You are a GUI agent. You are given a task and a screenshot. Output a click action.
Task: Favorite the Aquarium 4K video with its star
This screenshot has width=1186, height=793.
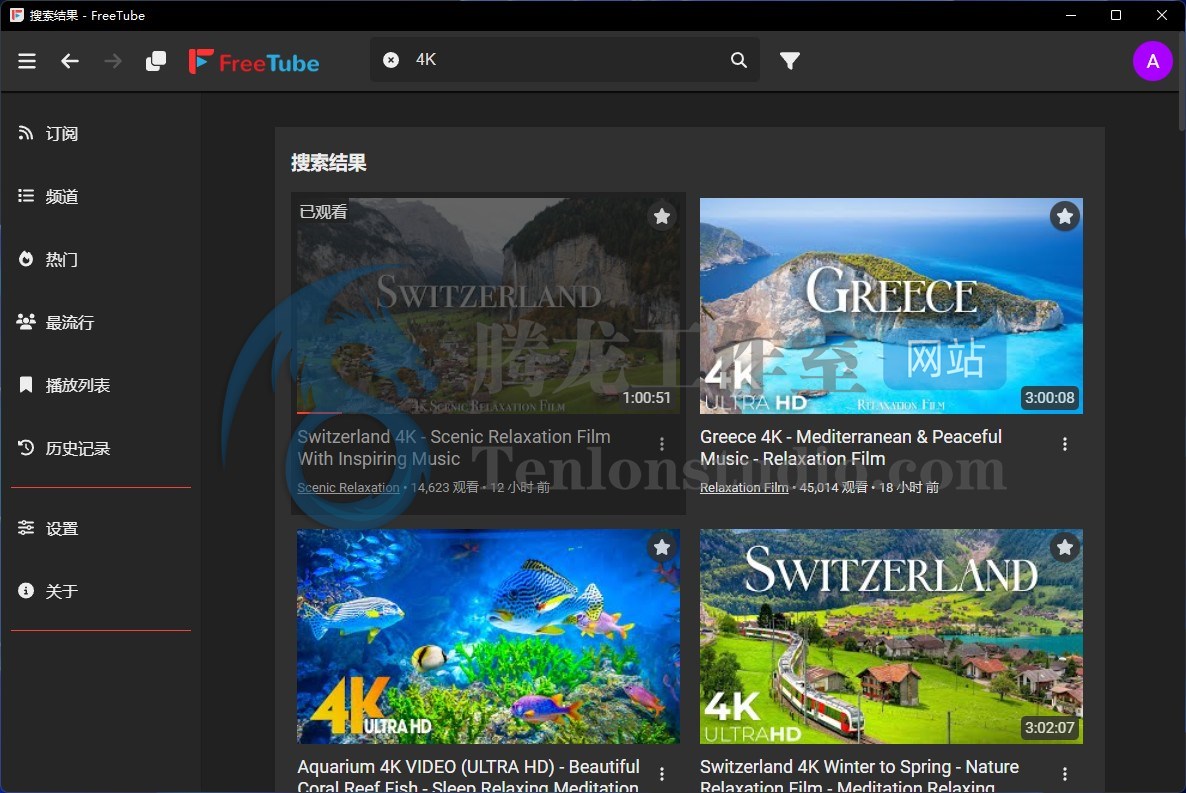pyautogui.click(x=662, y=546)
